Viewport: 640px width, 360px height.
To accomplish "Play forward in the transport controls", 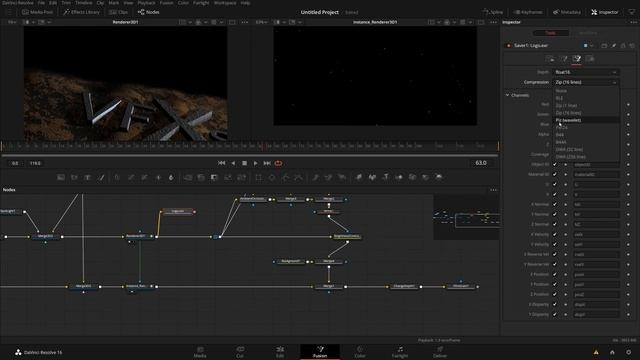I will click(x=256, y=163).
